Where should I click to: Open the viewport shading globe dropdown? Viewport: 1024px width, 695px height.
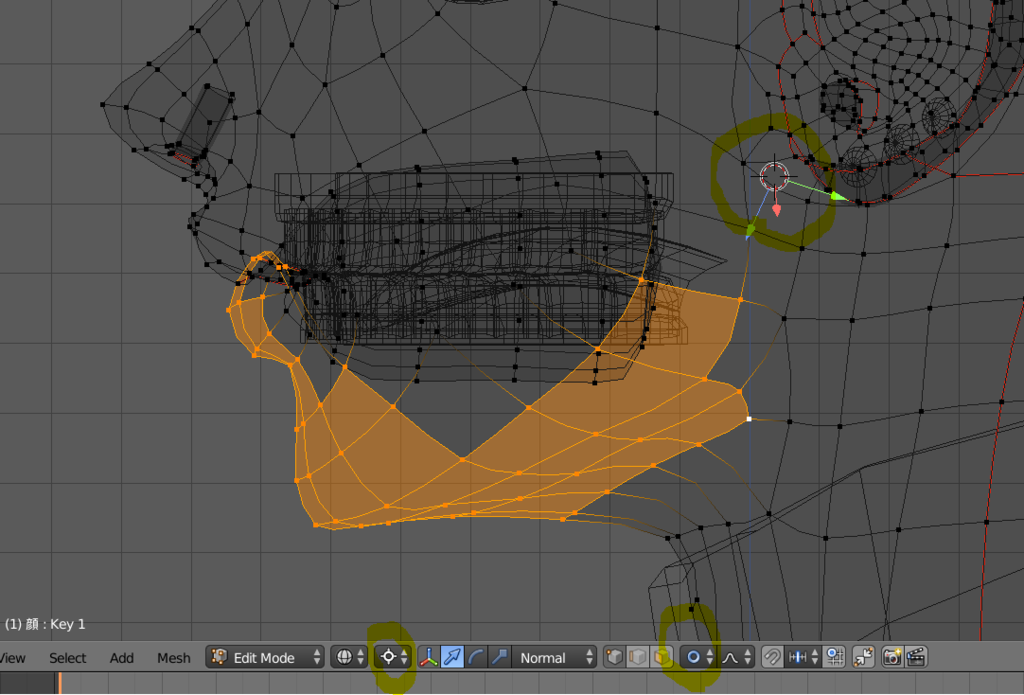349,657
